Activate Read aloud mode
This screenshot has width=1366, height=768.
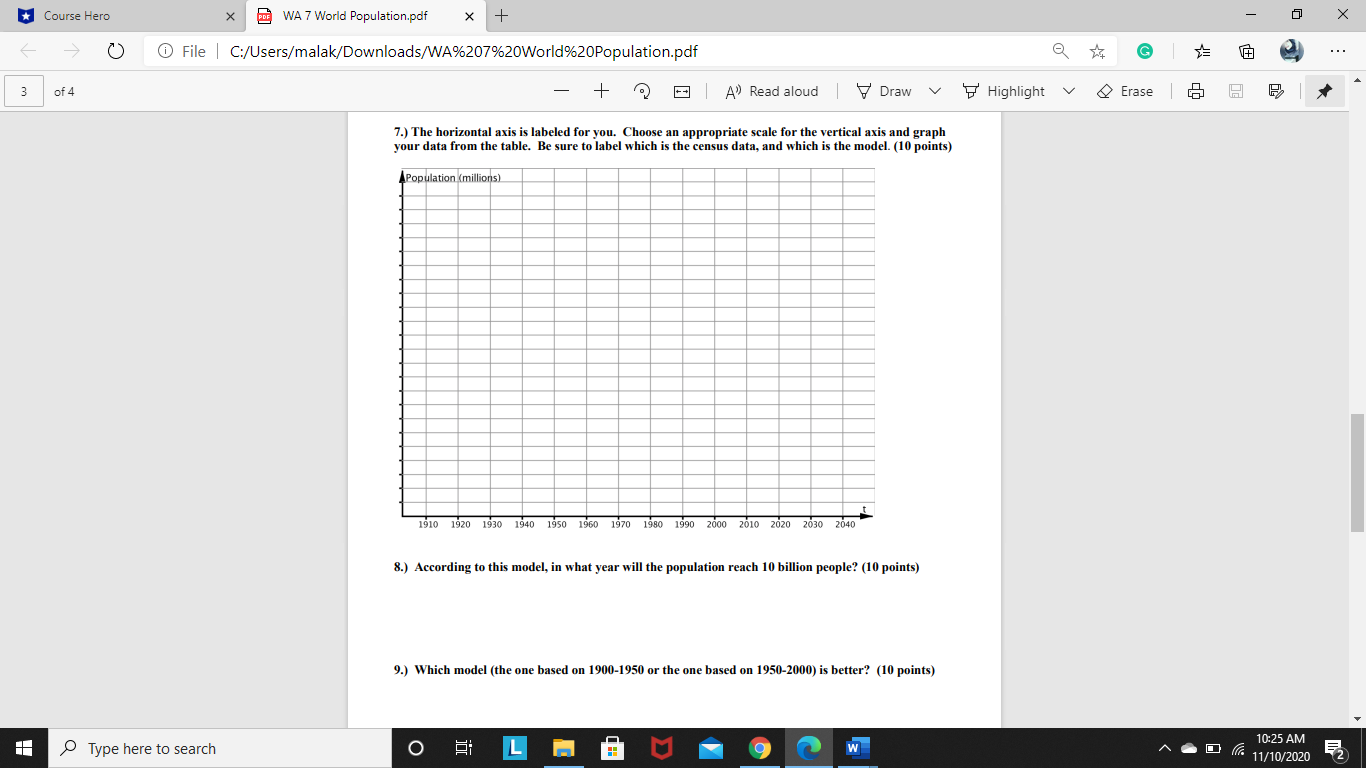pyautogui.click(x=771, y=91)
